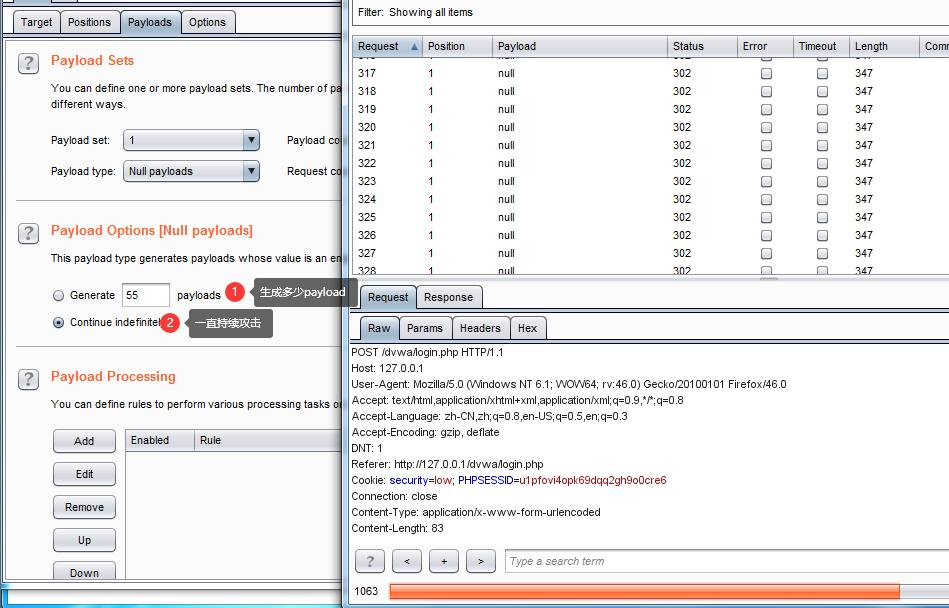Open the Payload type dropdown

pyautogui.click(x=191, y=171)
